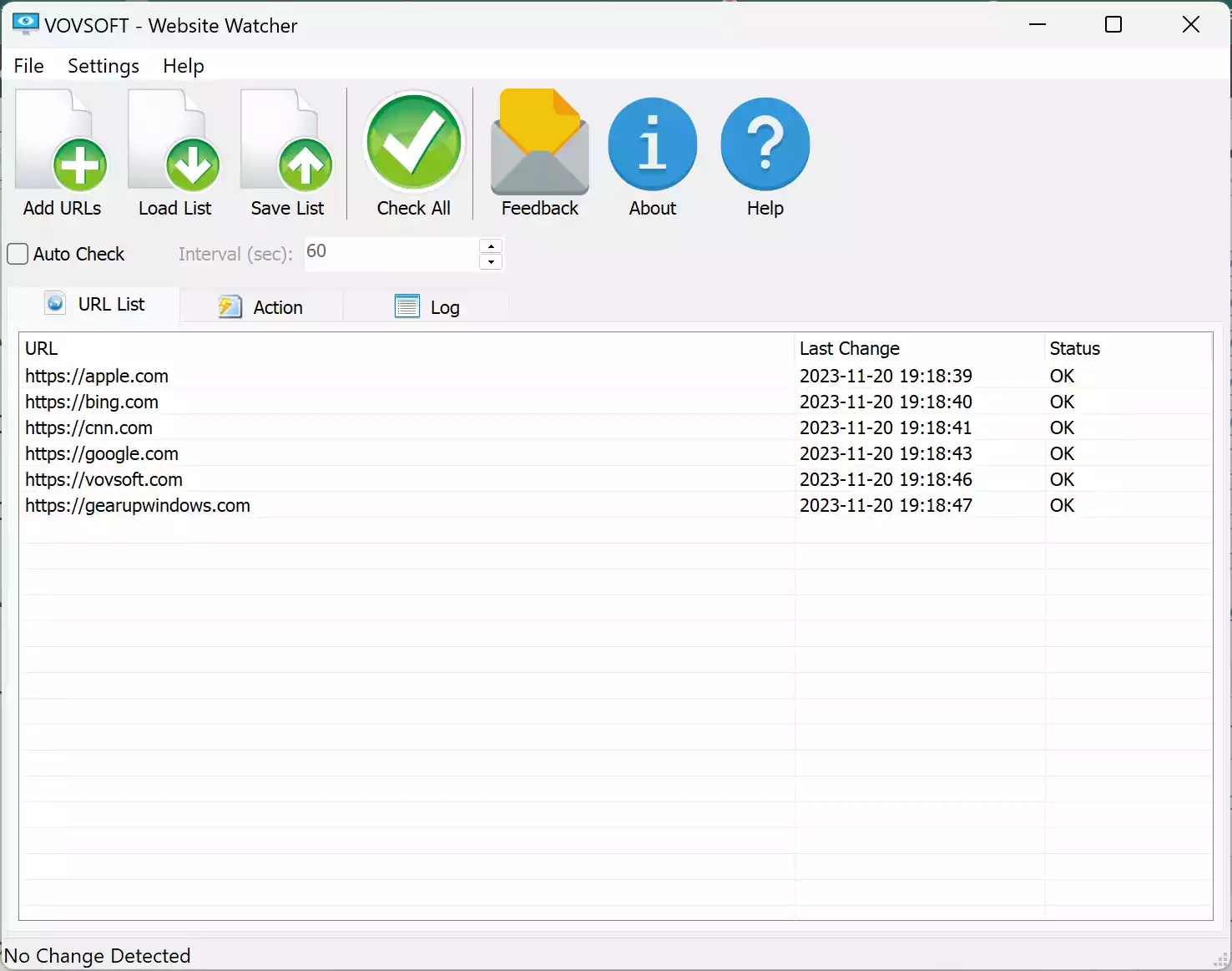This screenshot has width=1232, height=971.
Task: Click the Status column header
Action: pos(1128,348)
